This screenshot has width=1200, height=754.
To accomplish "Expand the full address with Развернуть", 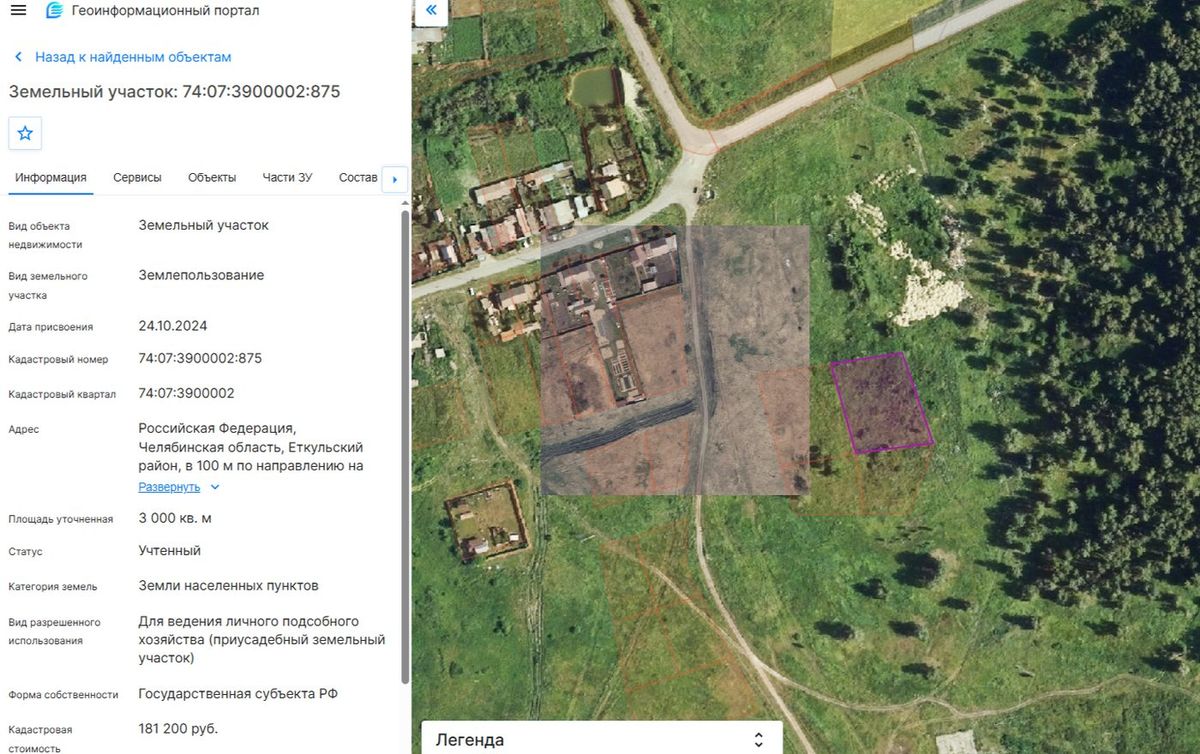I will 178,487.
